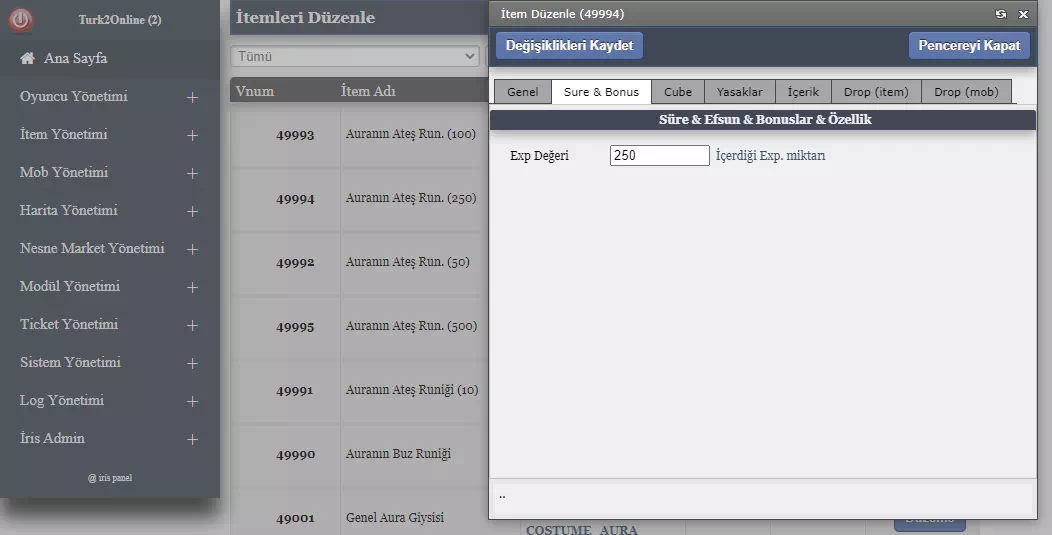
Task: Click plus icon next to Sistem Yönetimi
Action: [x=192, y=364]
